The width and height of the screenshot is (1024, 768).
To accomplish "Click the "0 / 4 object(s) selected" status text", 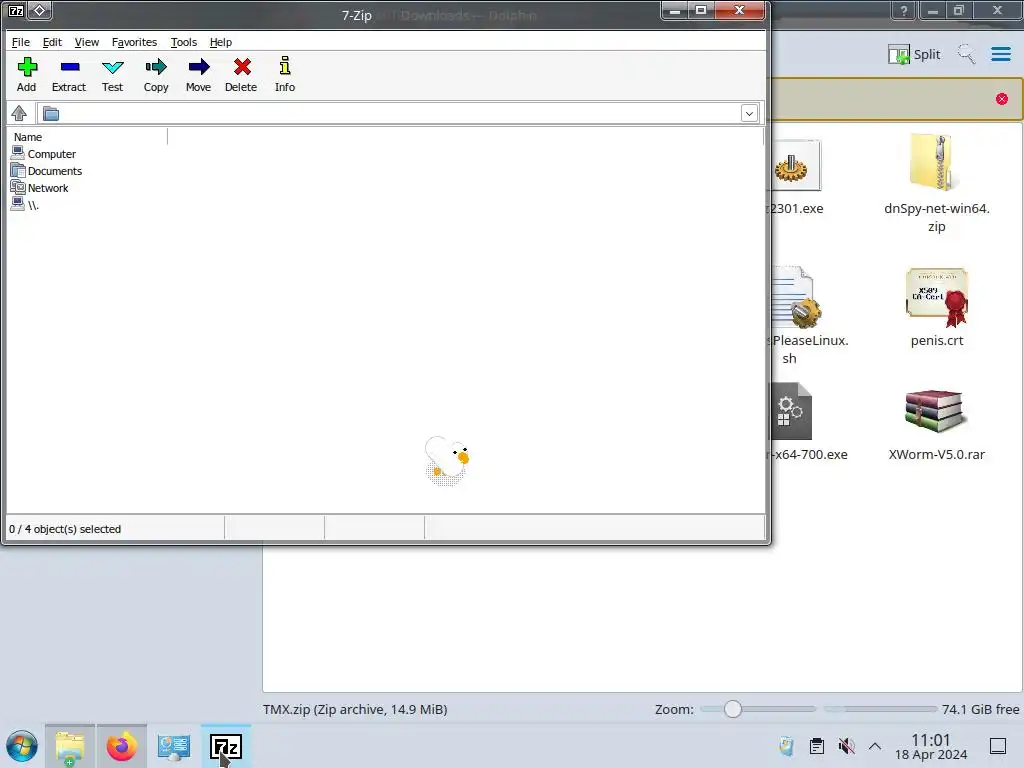I will tap(65, 529).
